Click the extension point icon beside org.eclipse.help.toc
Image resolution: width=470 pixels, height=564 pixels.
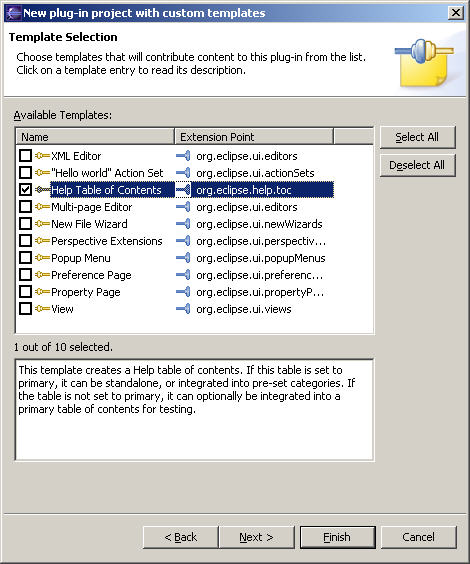pyautogui.click(x=183, y=190)
